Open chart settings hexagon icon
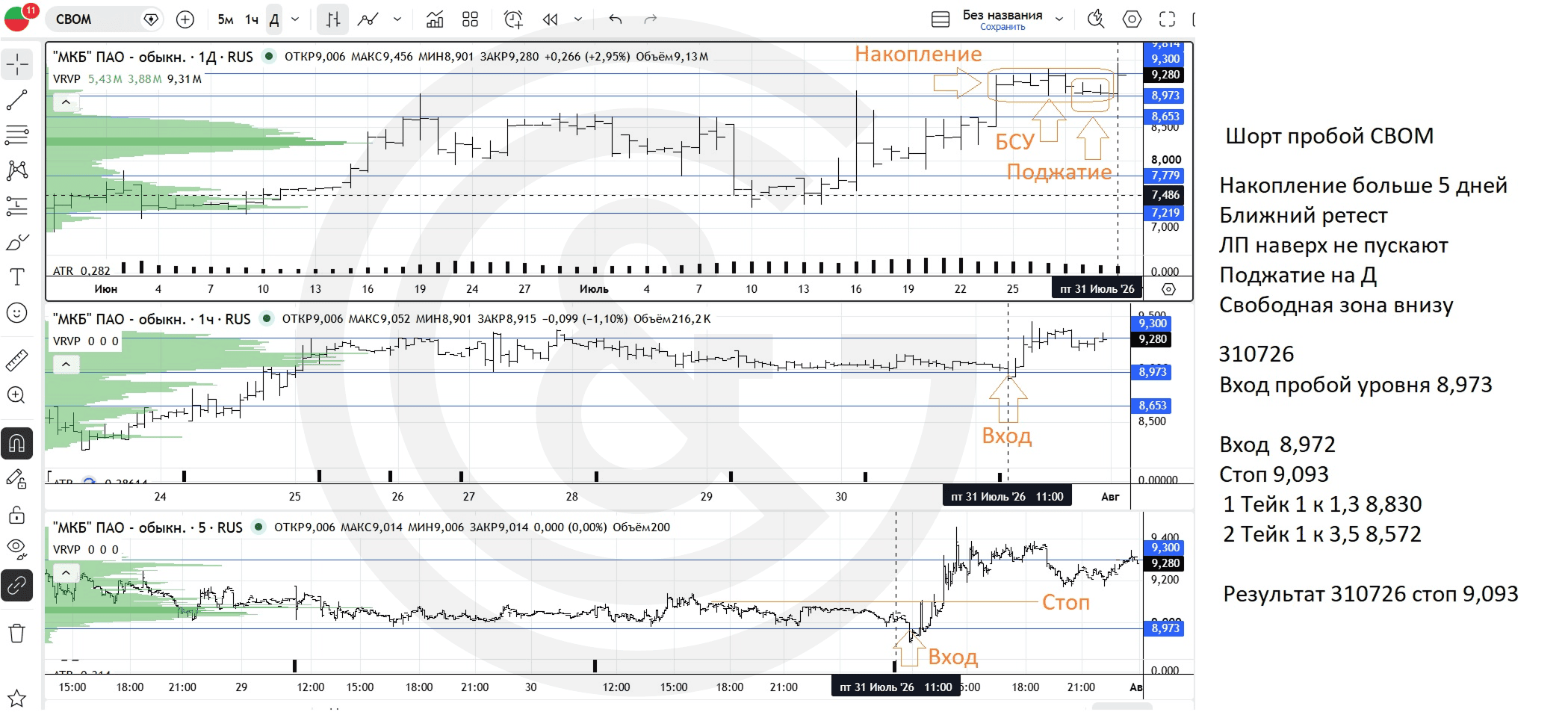1568x712 pixels. click(1132, 19)
